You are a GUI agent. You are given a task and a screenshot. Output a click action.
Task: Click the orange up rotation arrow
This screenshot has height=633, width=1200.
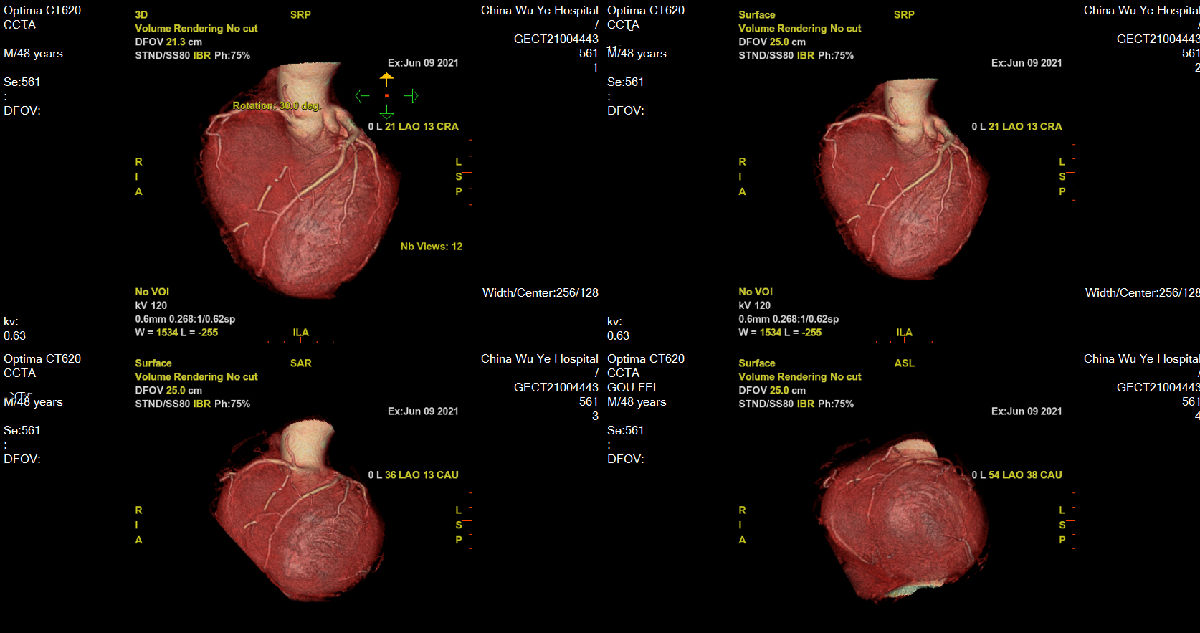[387, 76]
